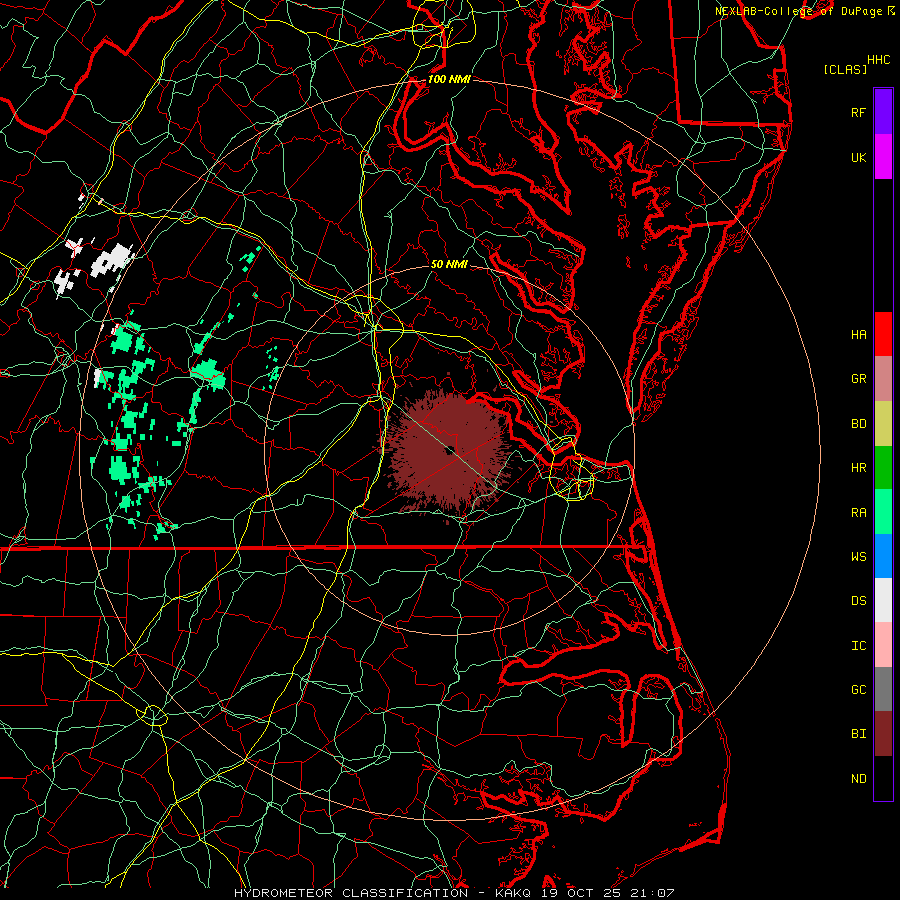Image resolution: width=900 pixels, height=900 pixels.
Task: Click the HA legend label
Action: [858, 335]
